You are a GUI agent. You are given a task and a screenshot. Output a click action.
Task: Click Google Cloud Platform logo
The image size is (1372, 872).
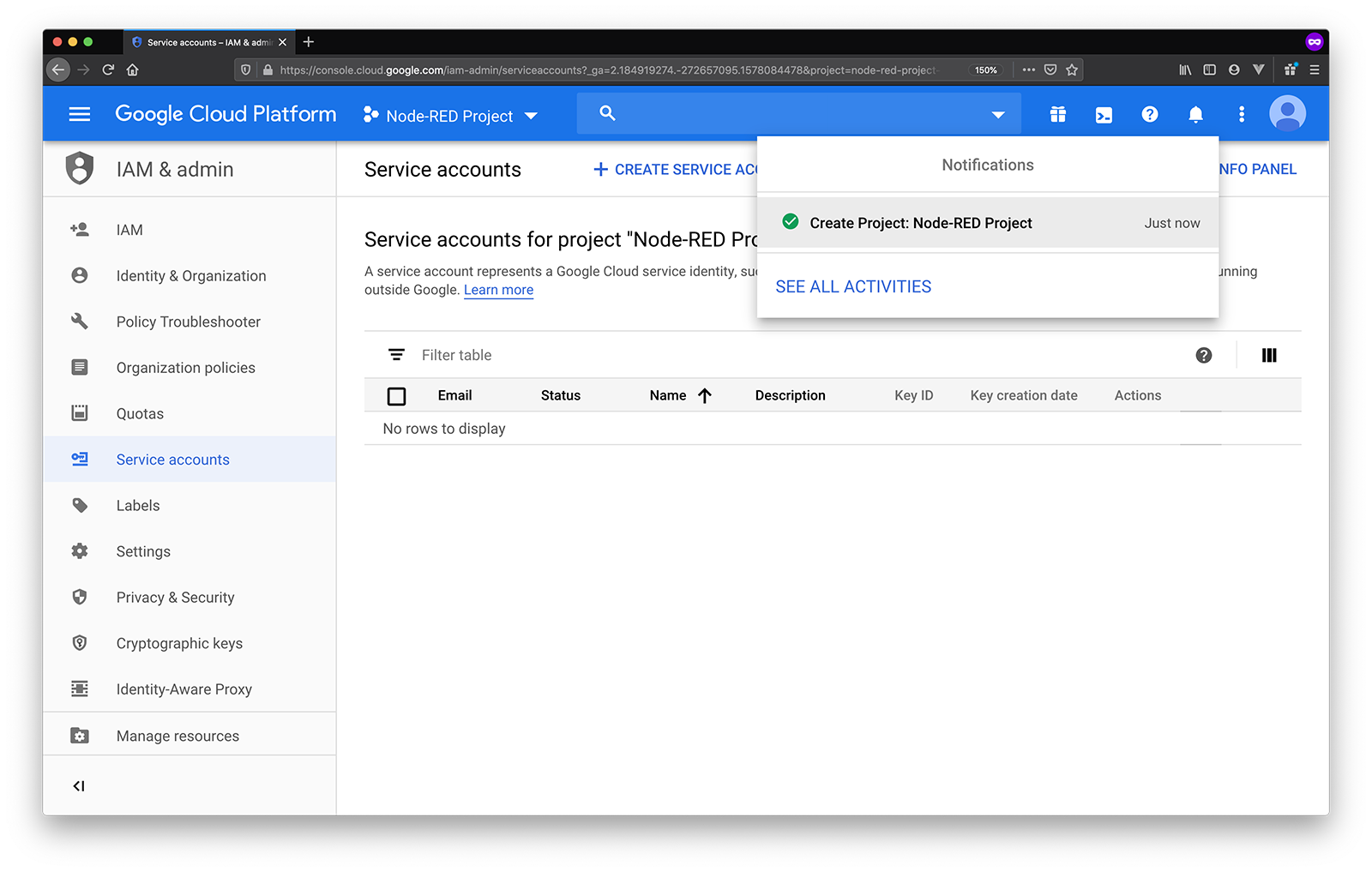(x=226, y=114)
